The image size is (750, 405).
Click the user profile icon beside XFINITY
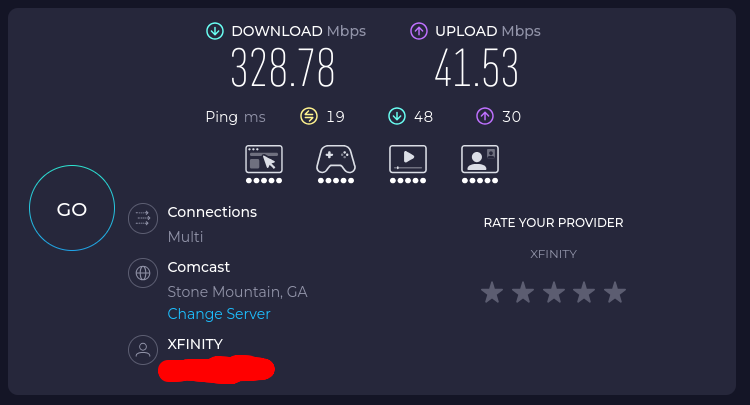(143, 350)
